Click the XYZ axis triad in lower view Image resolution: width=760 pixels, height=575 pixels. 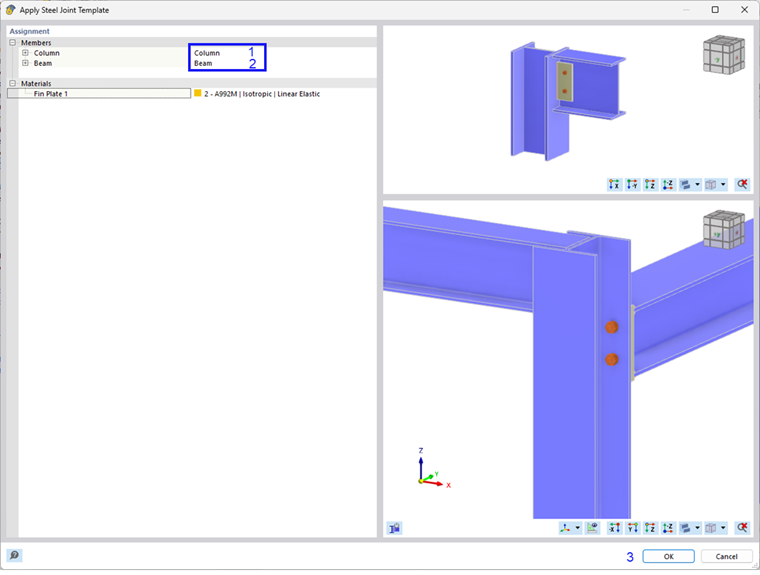click(433, 468)
